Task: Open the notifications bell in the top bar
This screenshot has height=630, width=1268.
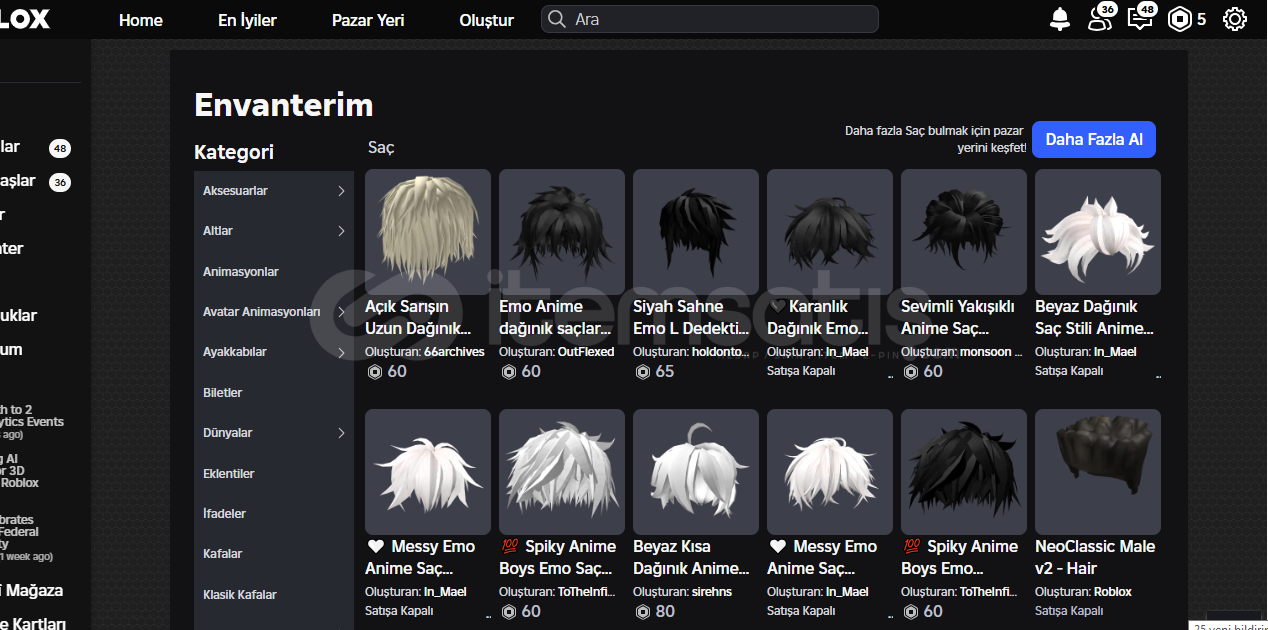Action: pyautogui.click(x=1060, y=19)
